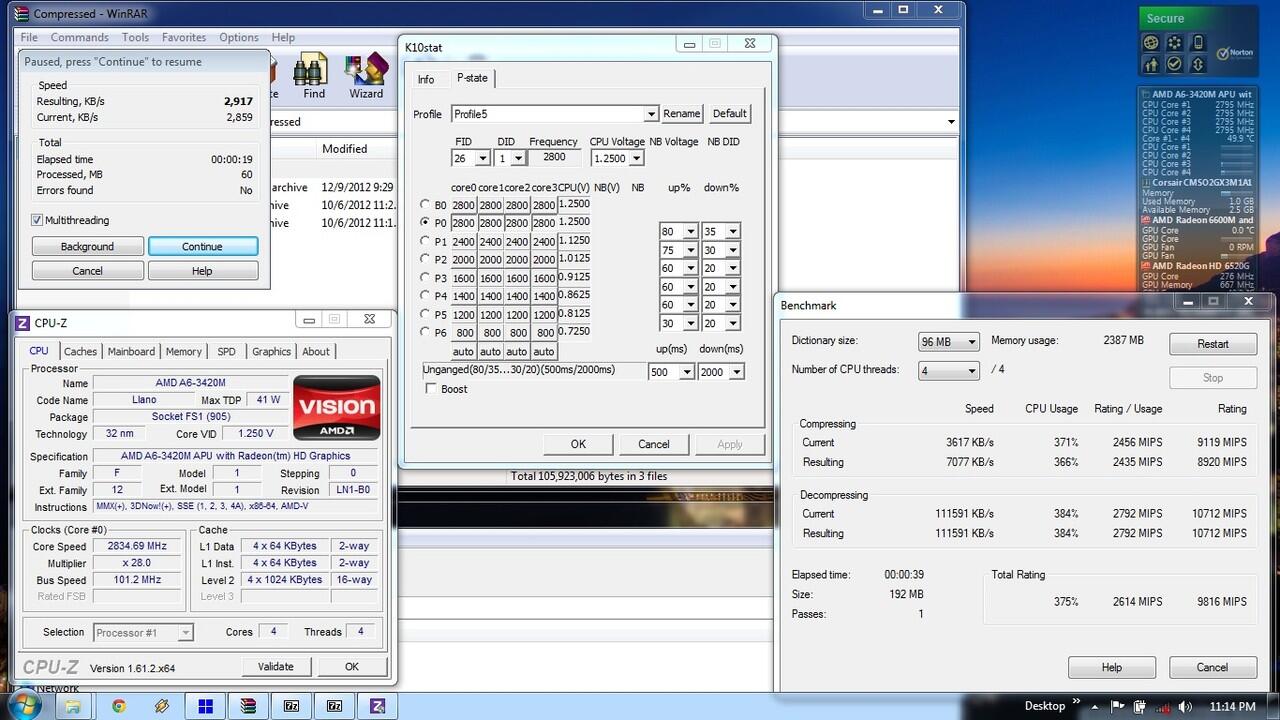Switch to the first 7-Zip taskbar button

291,706
